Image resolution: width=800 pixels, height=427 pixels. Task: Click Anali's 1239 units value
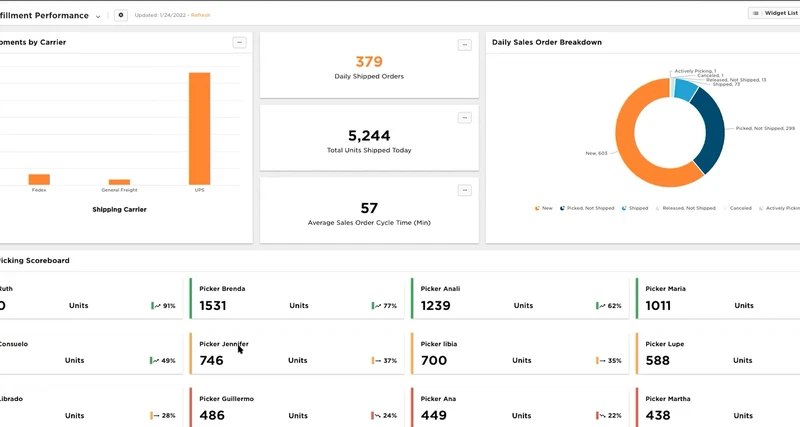pyautogui.click(x=436, y=306)
